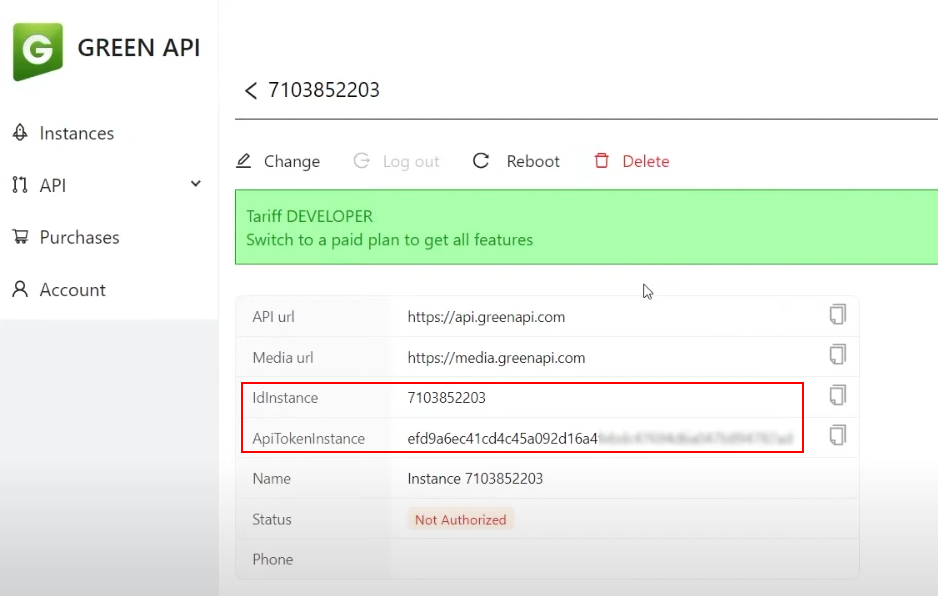Click the Change pencil icon
Image resolution: width=938 pixels, height=596 pixels.
[x=243, y=161]
